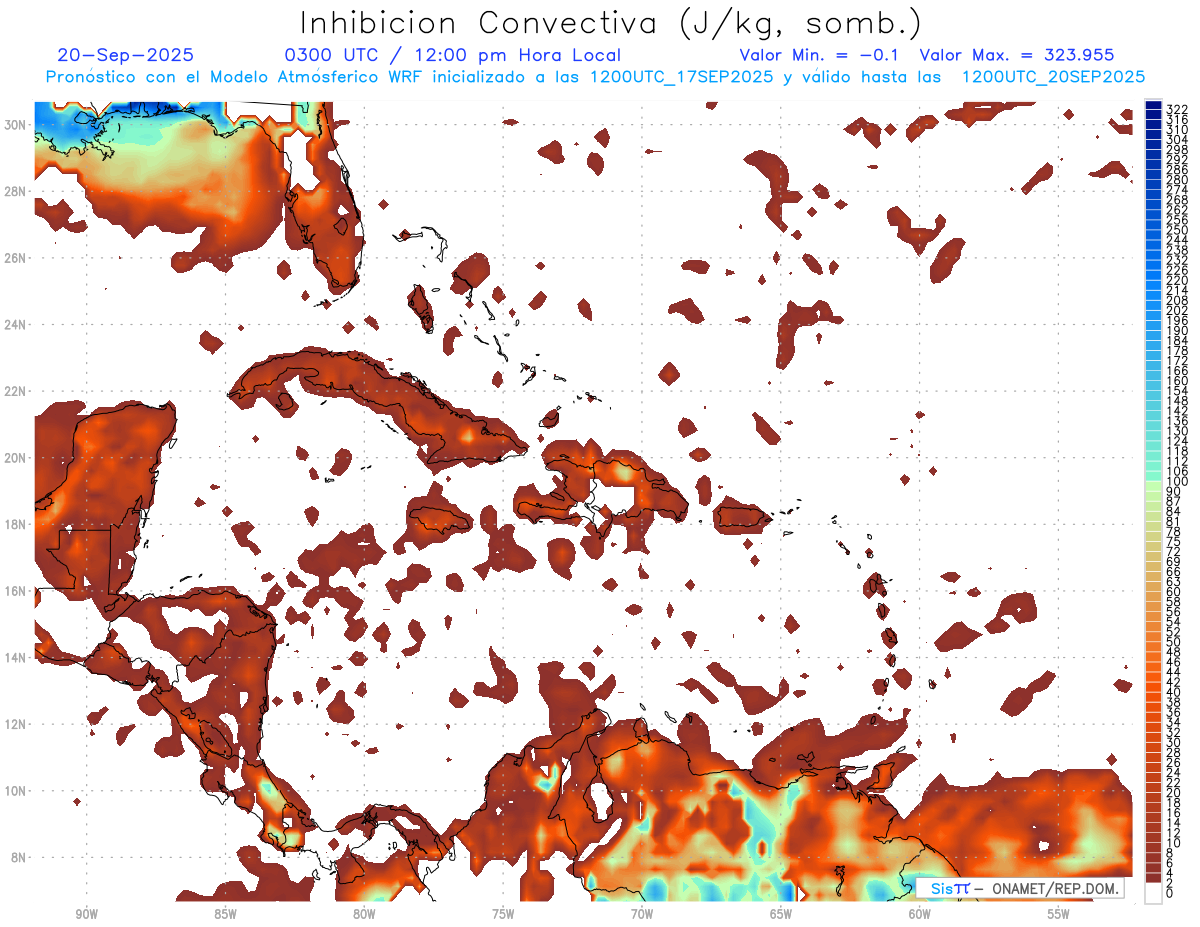The image size is (1200, 927).
Task: Click the colorbar value label '40'
Action: pyautogui.click(x=1174, y=692)
